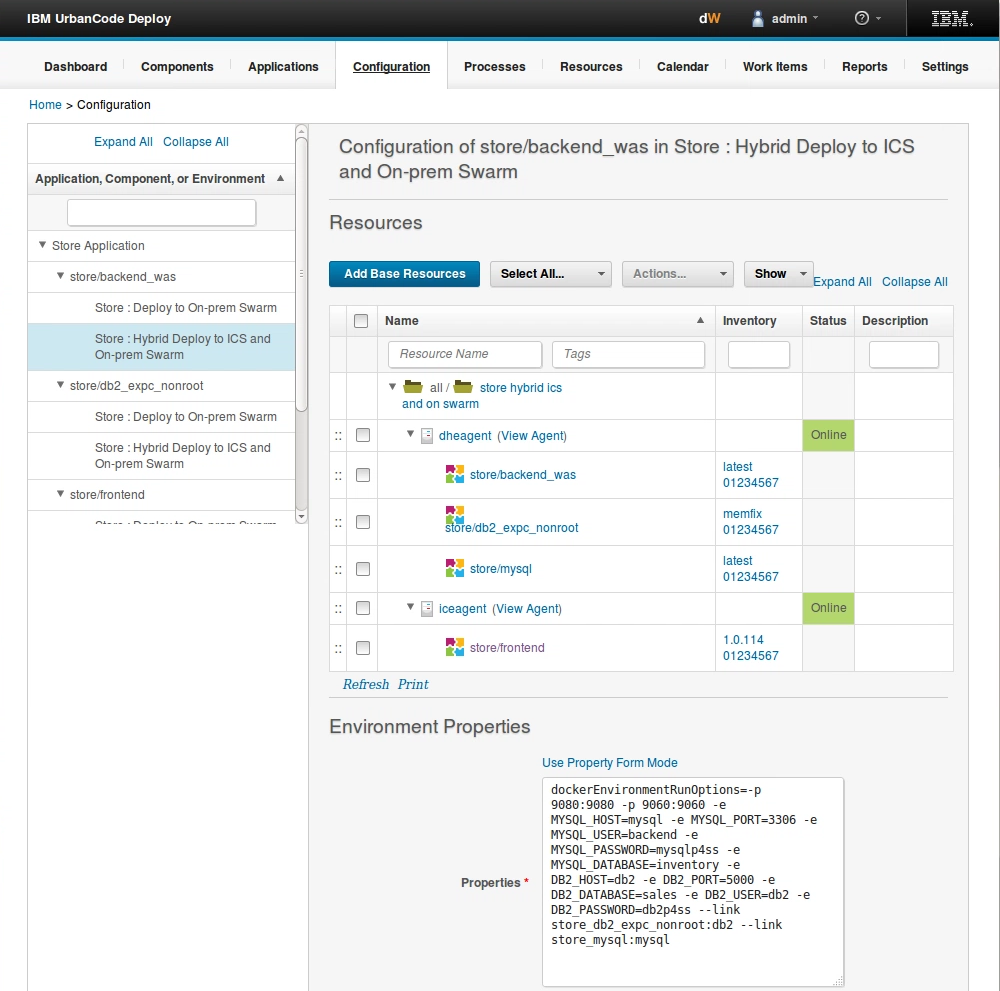Click the store/backend_was component puzzle icon
Viewport: 1000px width, 991px height.
click(455, 474)
